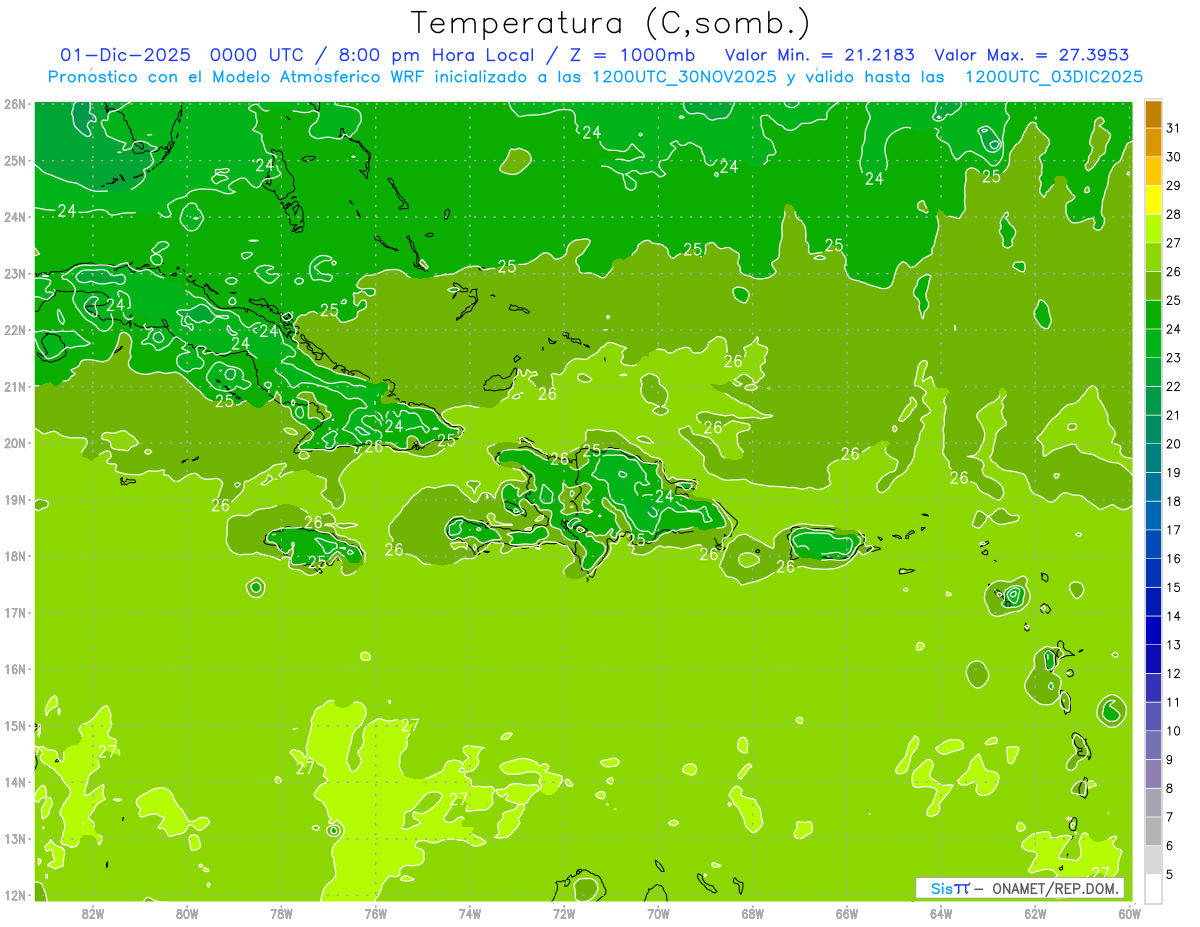Viewport: 1200px width, 927px height.
Task: Click the "Valor Min. = 21.2183" value
Action: click(820, 55)
